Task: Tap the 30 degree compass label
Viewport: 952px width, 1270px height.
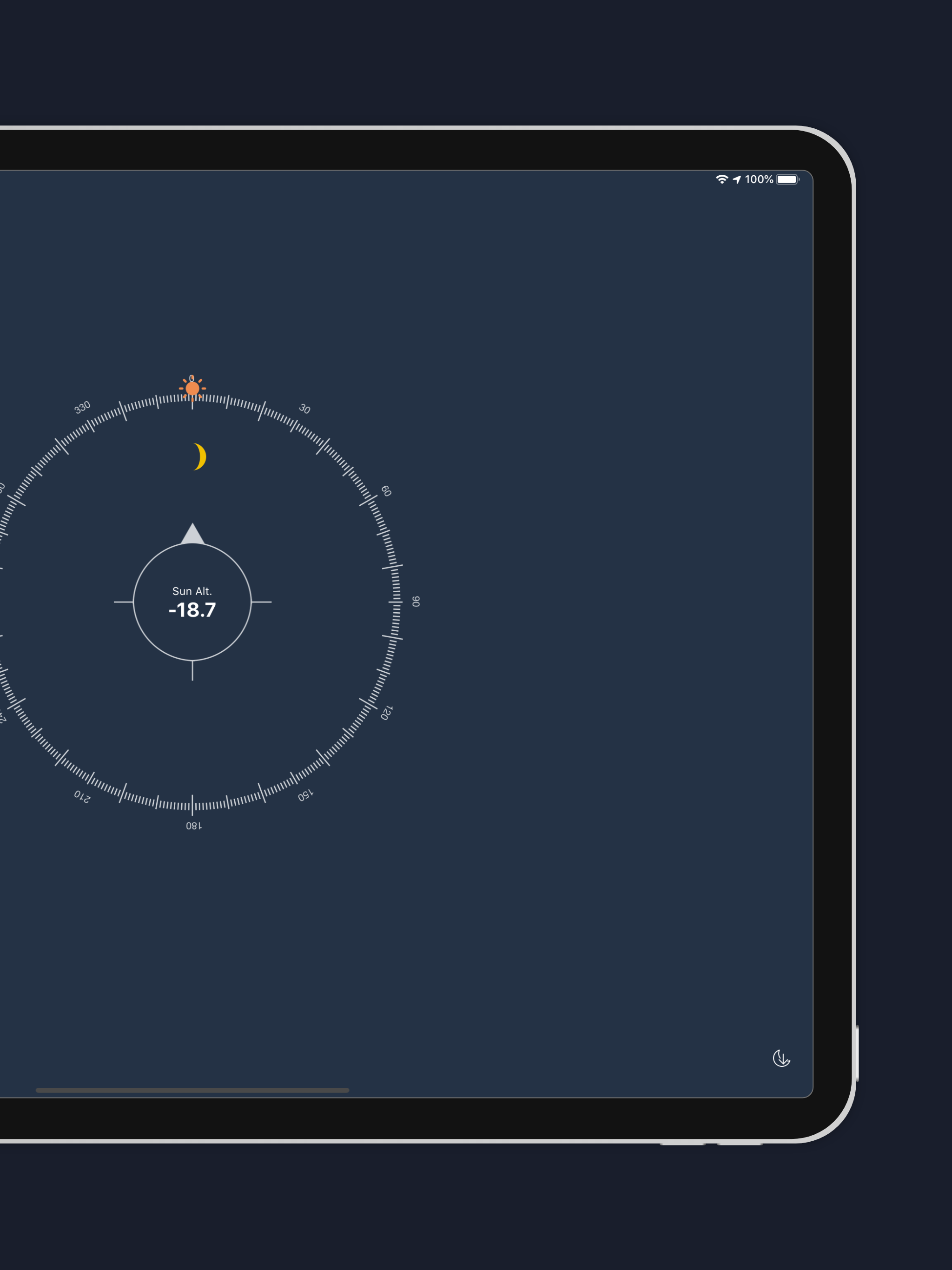Action: coord(304,409)
